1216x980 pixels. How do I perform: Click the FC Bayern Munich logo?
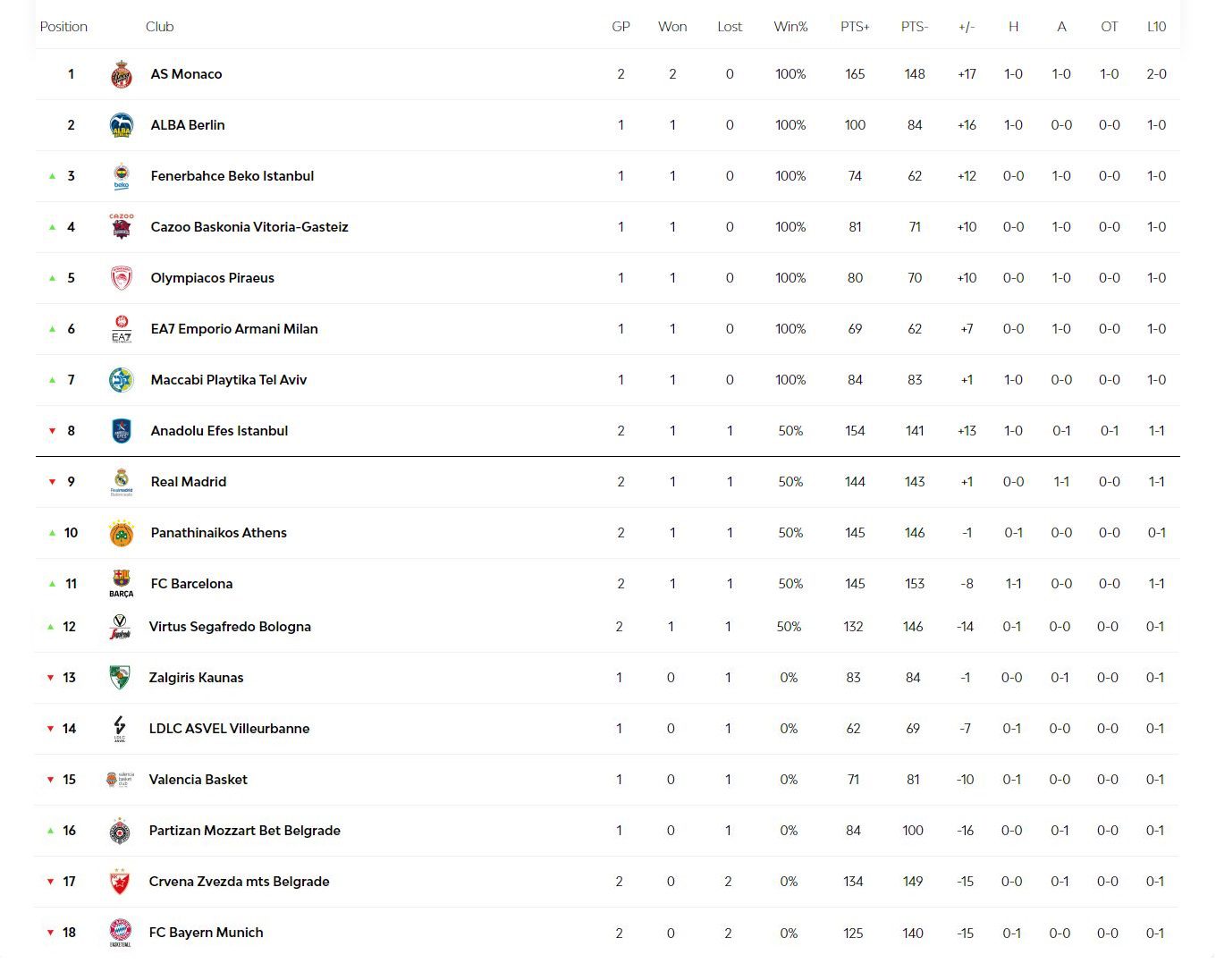coord(120,933)
